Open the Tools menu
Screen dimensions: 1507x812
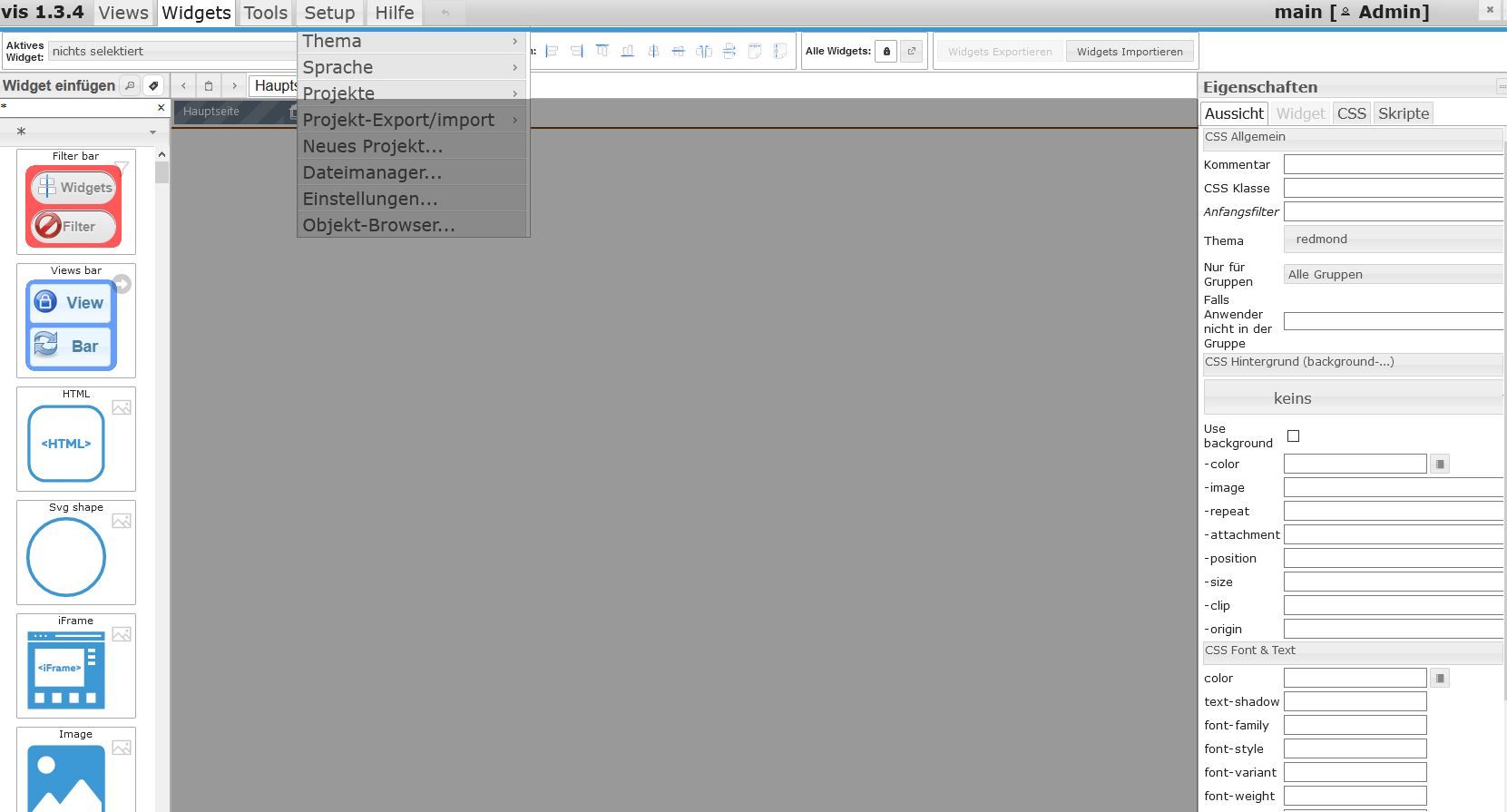pos(265,13)
